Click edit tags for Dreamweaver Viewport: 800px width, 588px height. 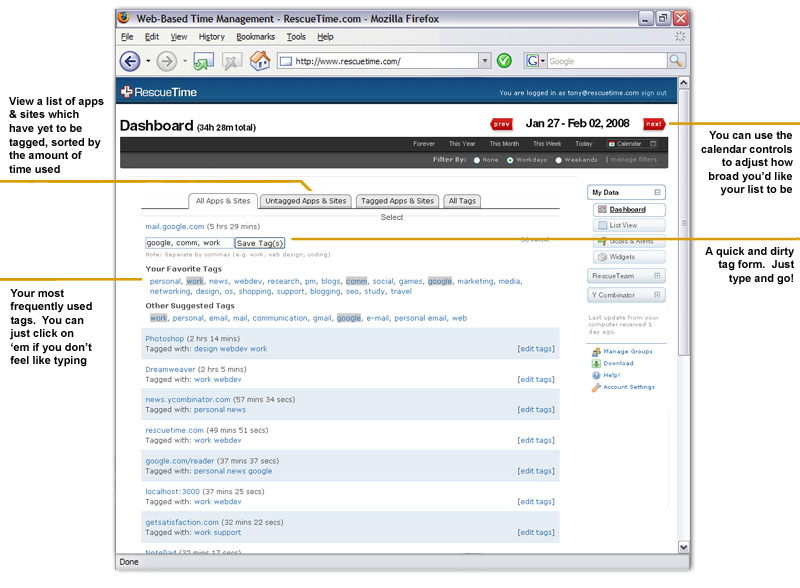(x=536, y=380)
